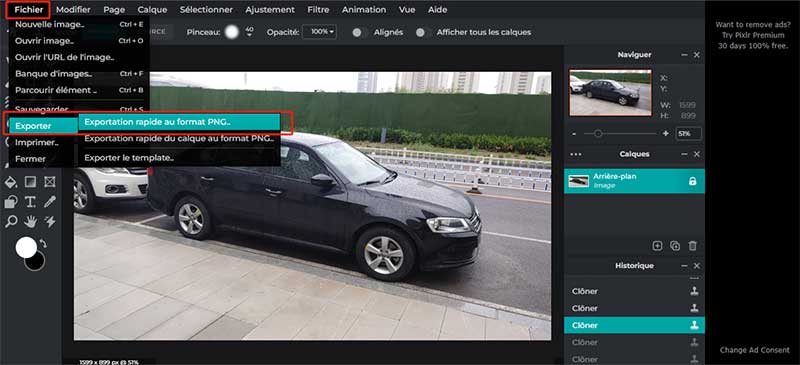Choose Parcourir élément menu entry

pyautogui.click(x=79, y=90)
